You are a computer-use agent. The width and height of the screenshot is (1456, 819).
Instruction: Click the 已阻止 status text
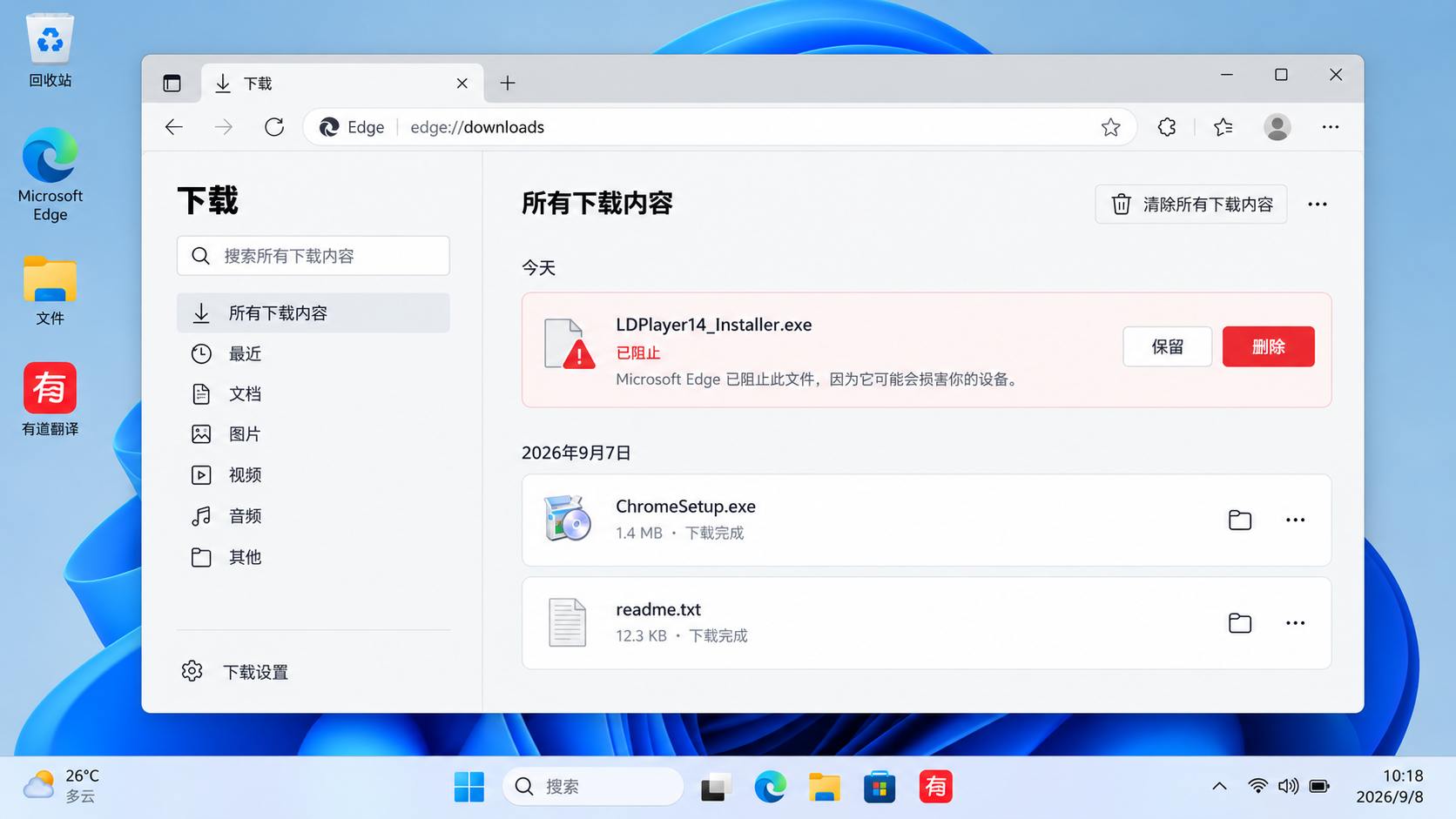pos(638,352)
